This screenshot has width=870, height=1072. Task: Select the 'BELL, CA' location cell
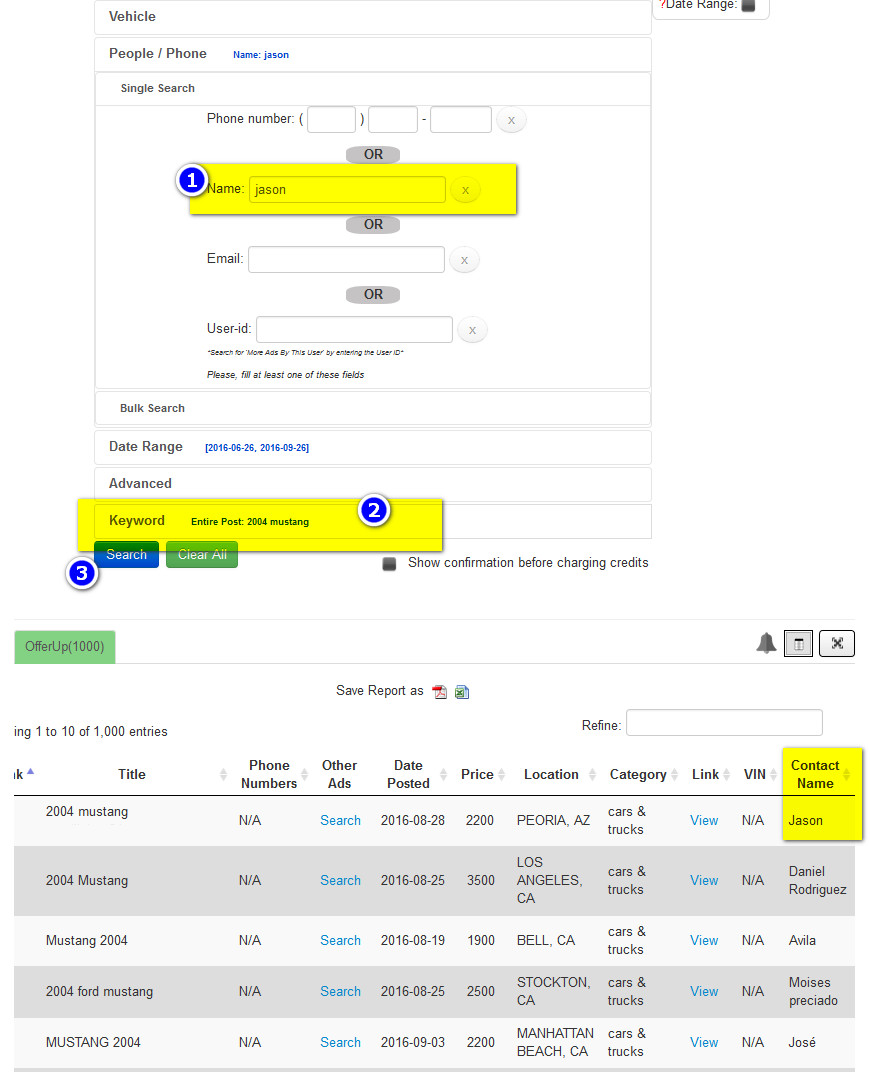[545, 941]
